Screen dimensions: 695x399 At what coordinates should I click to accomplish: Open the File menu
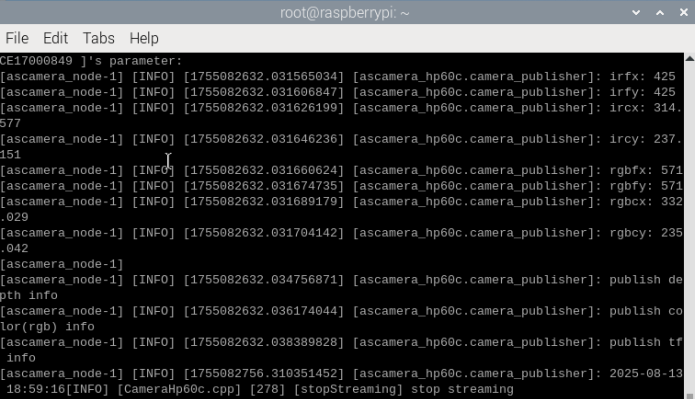tap(17, 38)
